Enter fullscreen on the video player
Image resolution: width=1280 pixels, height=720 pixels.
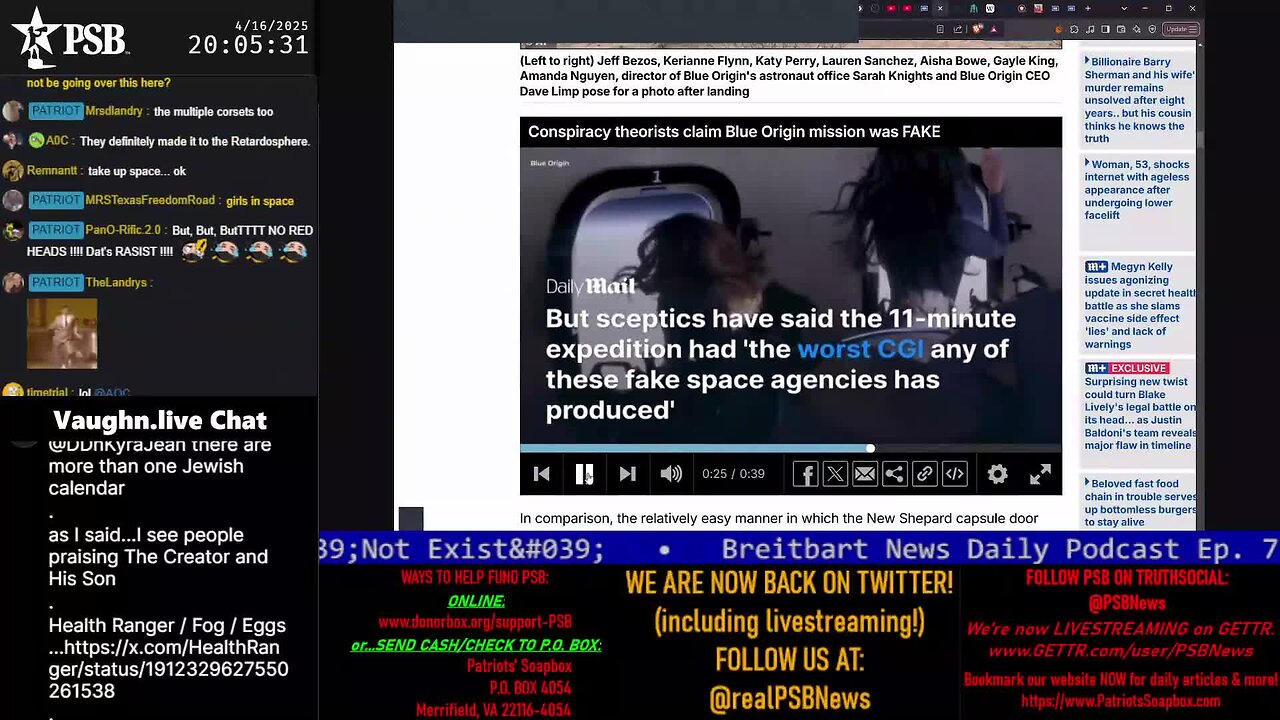pos(1040,474)
